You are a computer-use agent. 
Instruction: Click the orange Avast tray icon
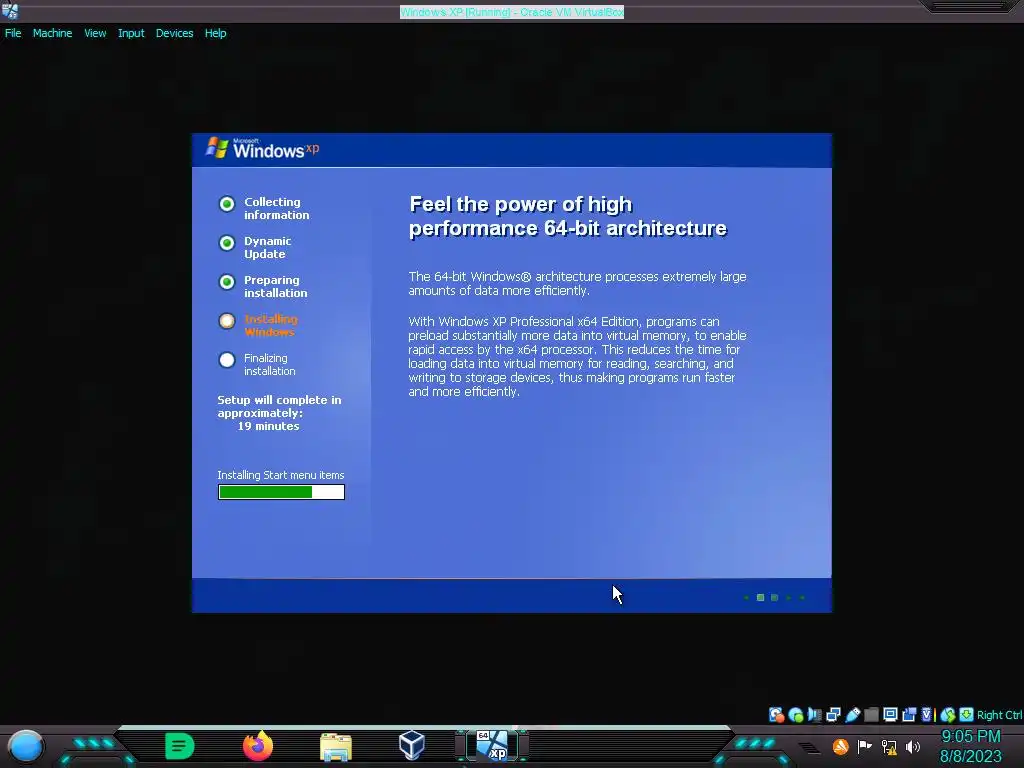click(x=840, y=746)
